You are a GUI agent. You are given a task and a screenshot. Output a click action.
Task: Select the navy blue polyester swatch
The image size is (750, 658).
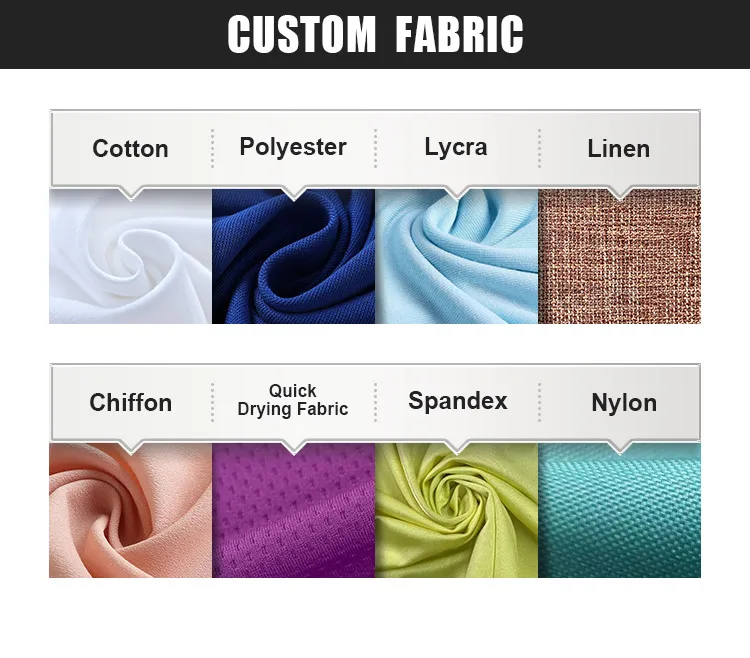click(293, 256)
